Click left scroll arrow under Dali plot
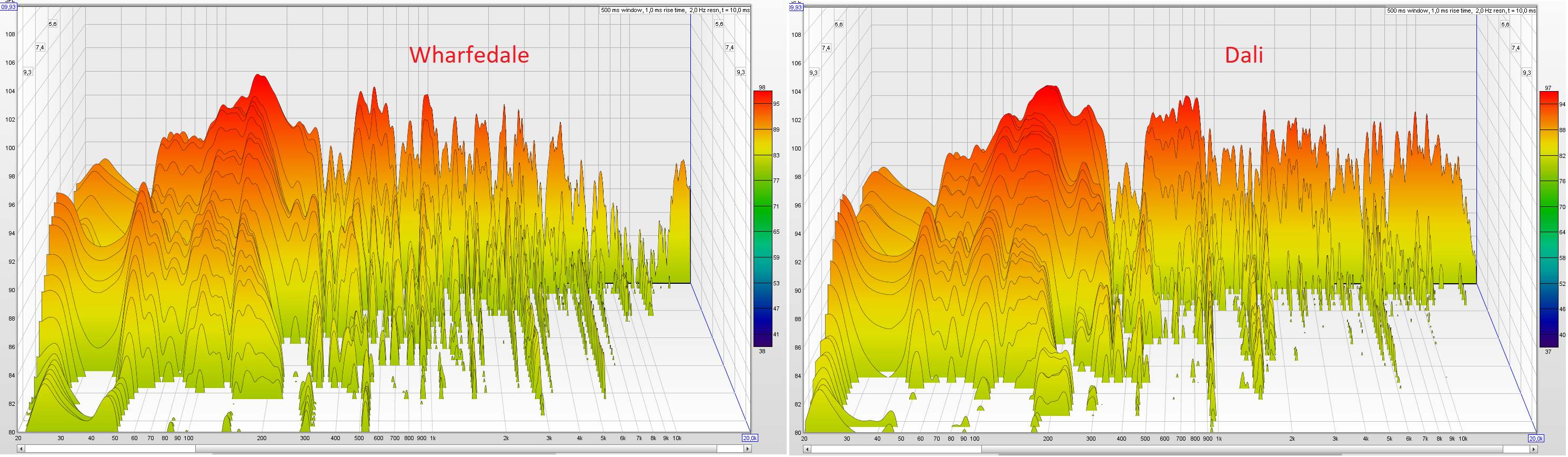1568x457 pixels. coord(807,449)
